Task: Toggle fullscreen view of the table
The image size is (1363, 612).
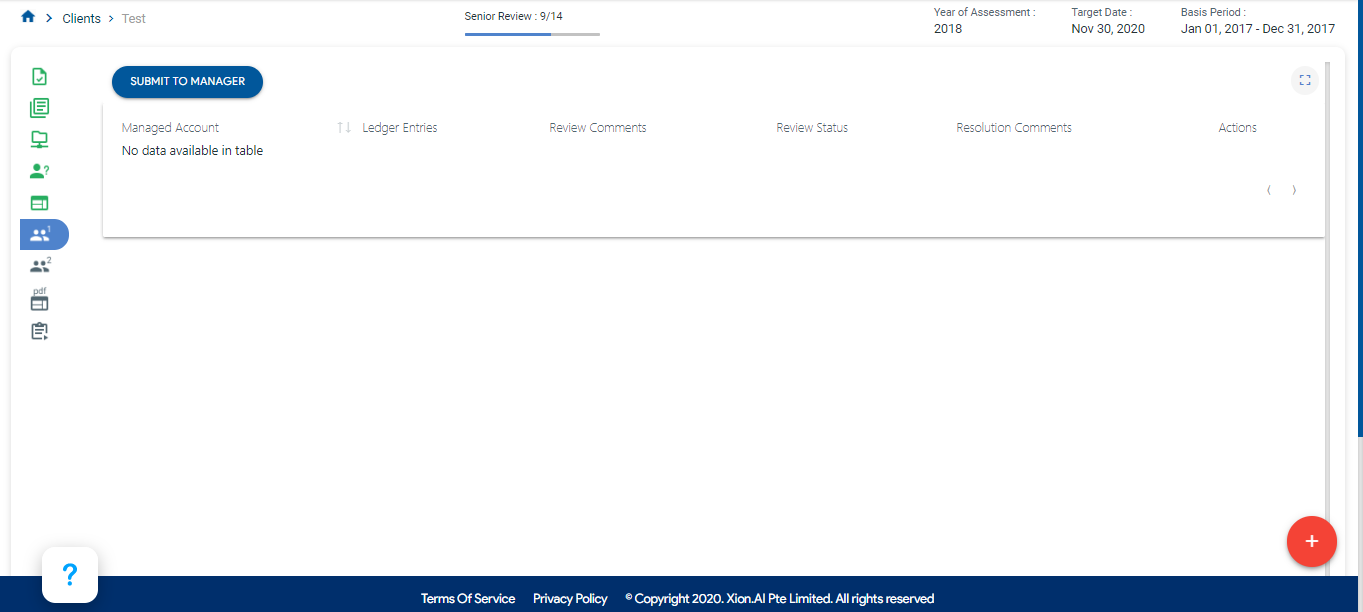Action: [1304, 81]
